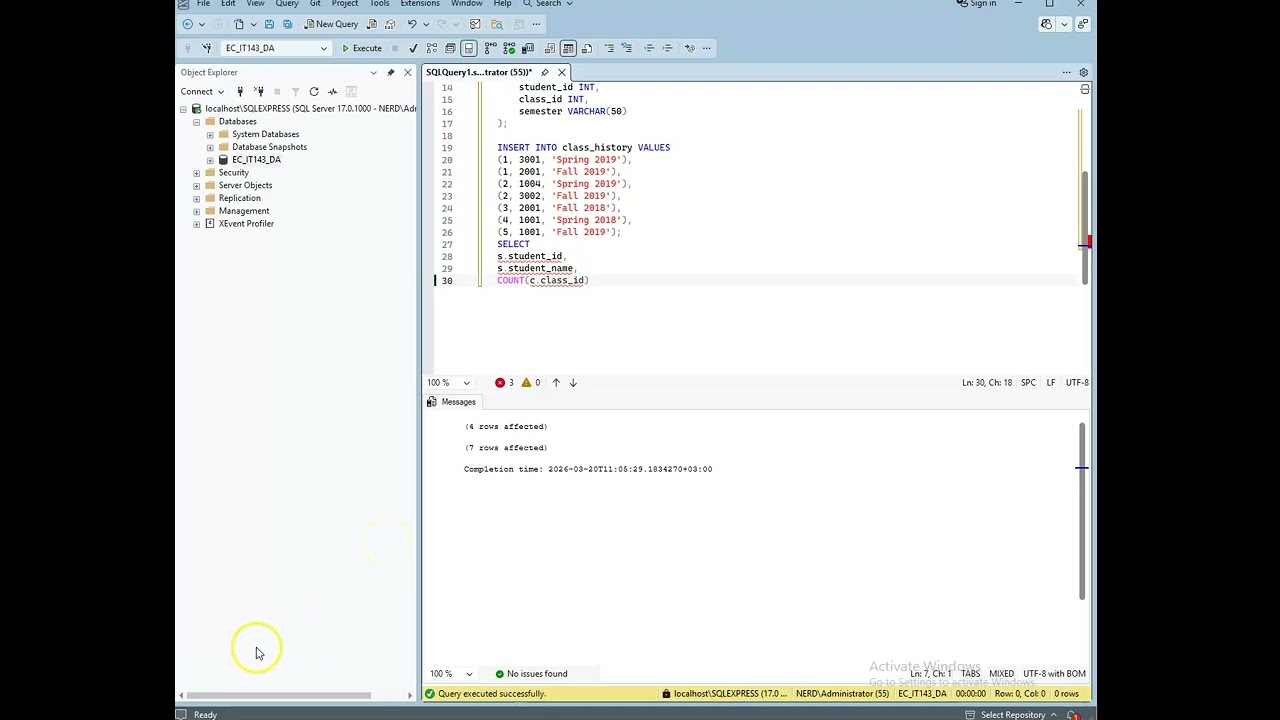Viewport: 1280px width, 720px height.
Task: Click the Undo icon
Action: click(x=411, y=24)
